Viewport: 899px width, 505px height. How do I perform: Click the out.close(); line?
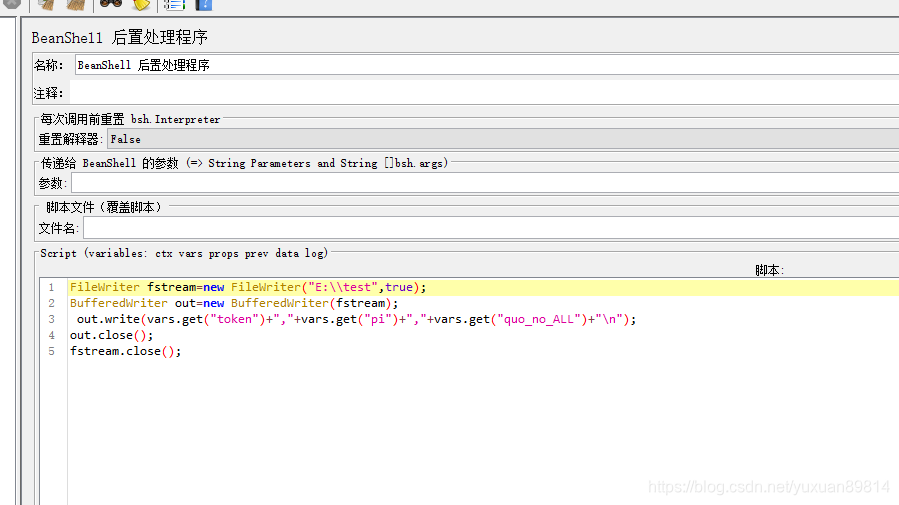(111, 335)
